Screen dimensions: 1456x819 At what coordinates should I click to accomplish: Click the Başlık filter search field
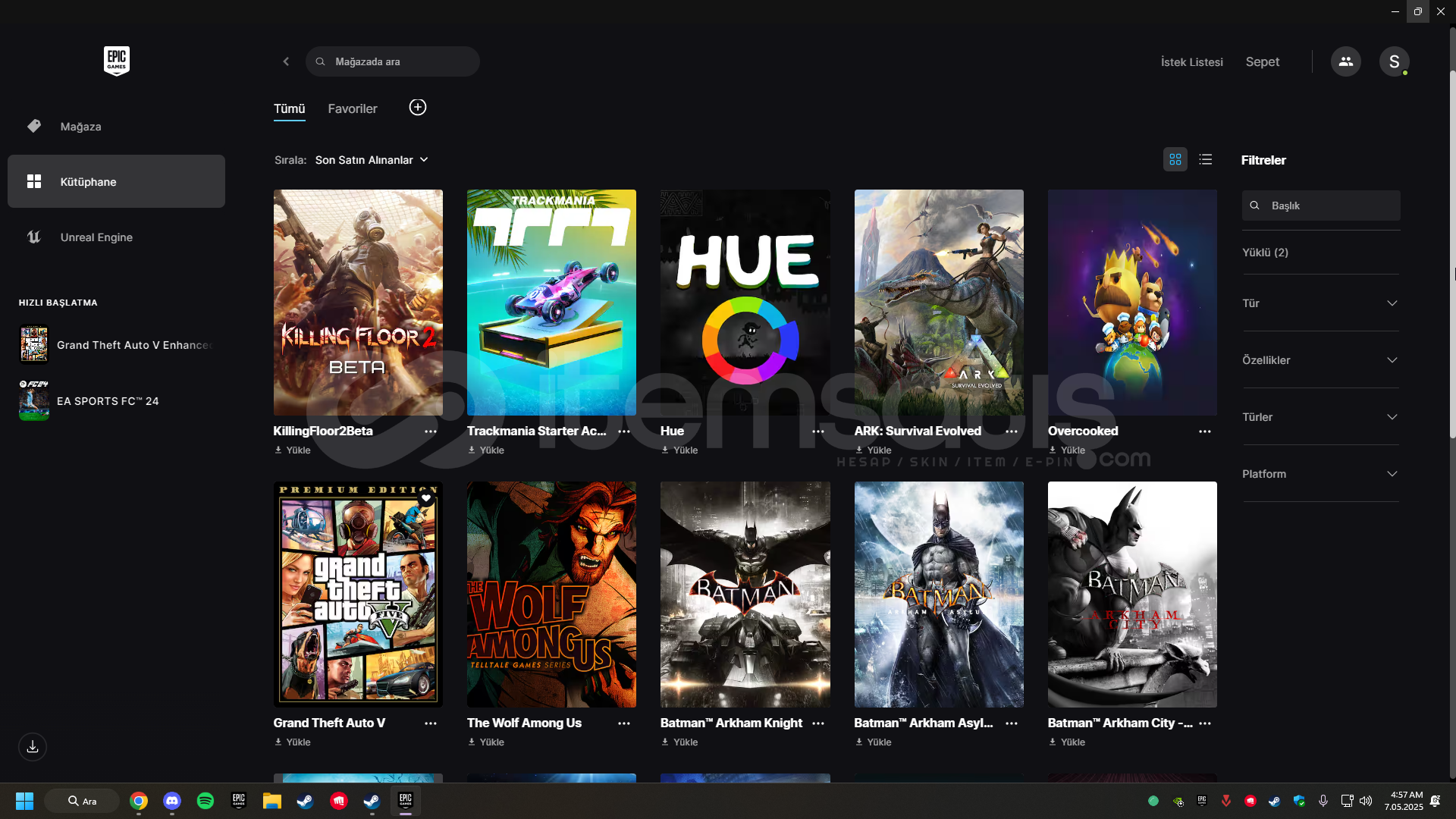(x=1327, y=206)
